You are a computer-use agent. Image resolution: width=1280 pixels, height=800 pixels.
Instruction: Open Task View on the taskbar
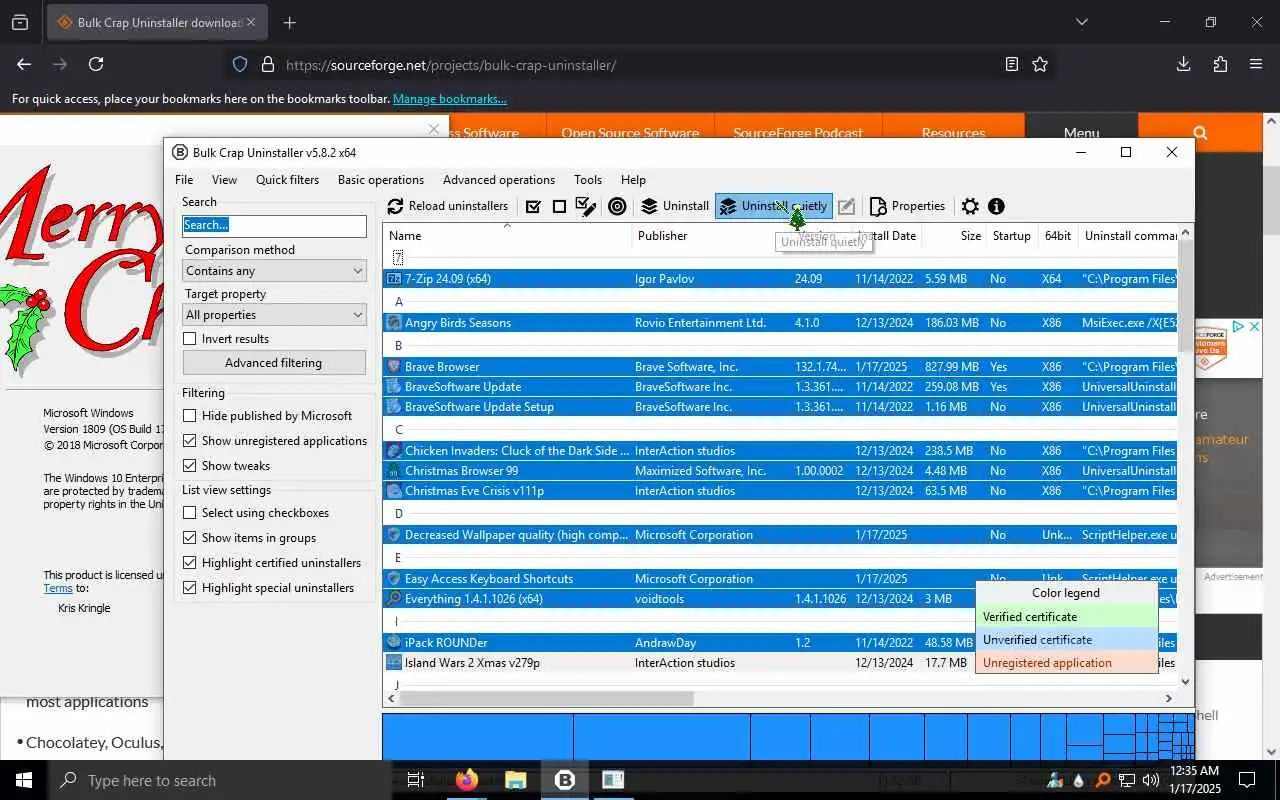point(416,780)
